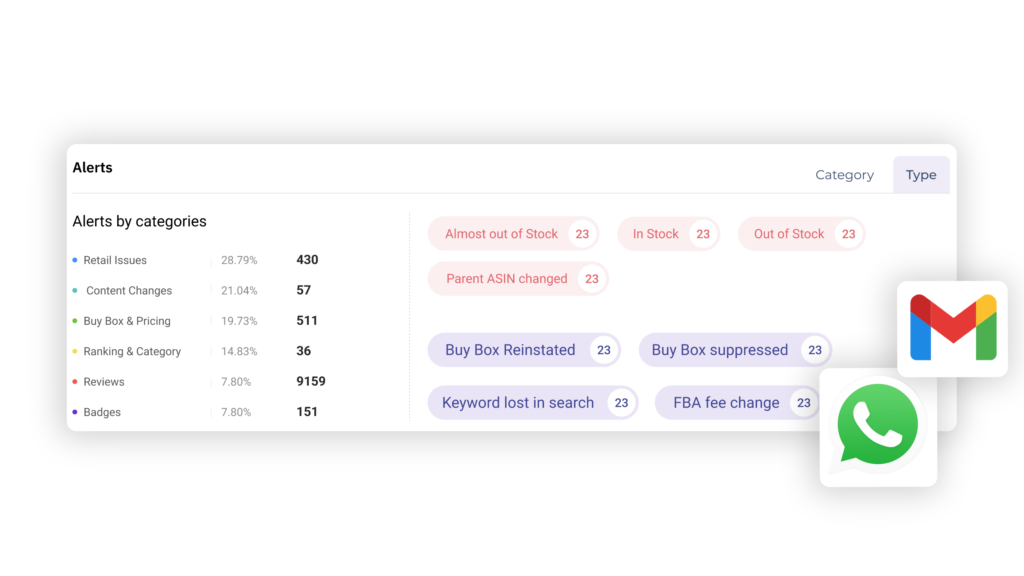Image resolution: width=1024 pixels, height=576 pixels.
Task: Click the Buy Box suppressed chip
Action: point(734,350)
